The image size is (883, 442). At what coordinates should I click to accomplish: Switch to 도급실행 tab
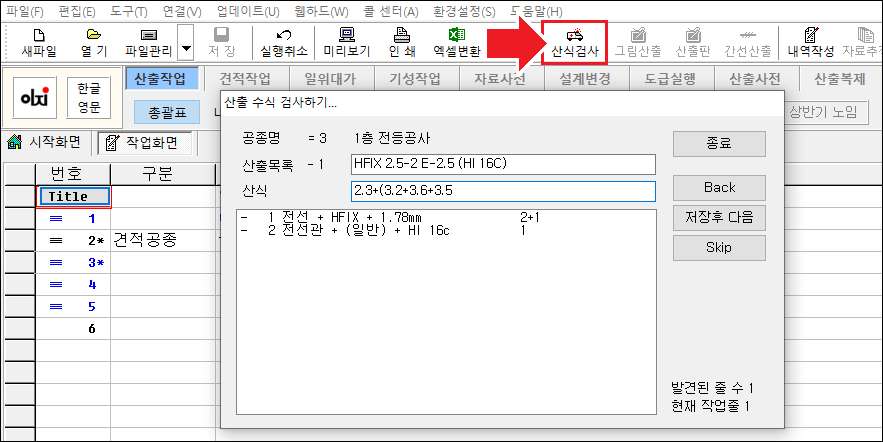coord(670,79)
